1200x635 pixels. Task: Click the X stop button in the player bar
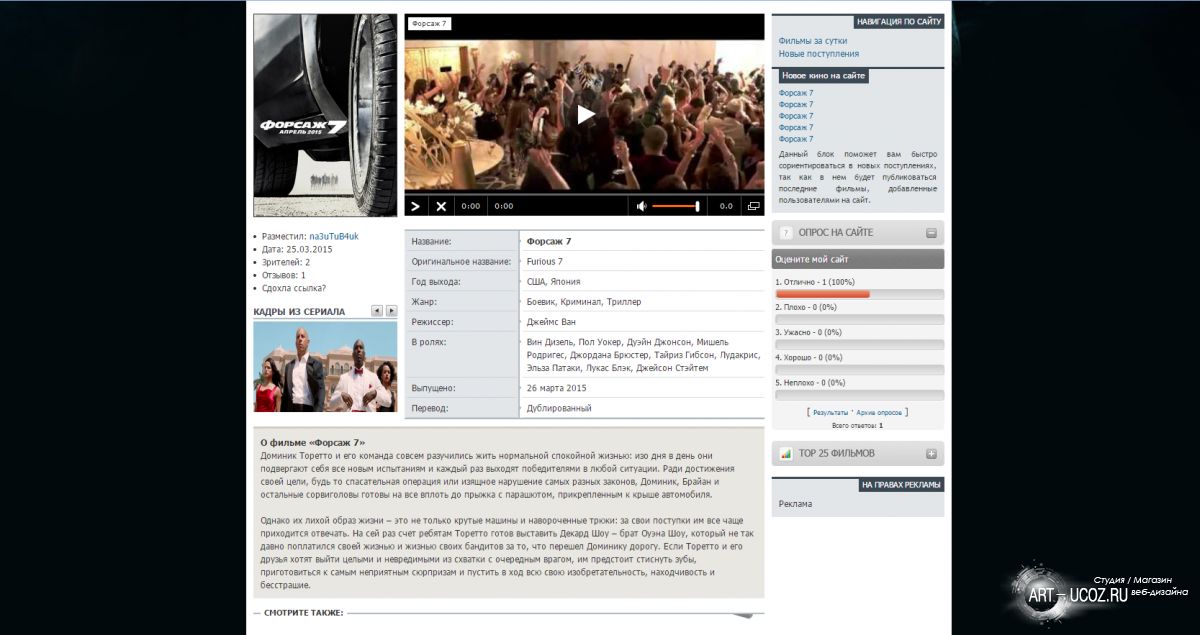point(441,206)
